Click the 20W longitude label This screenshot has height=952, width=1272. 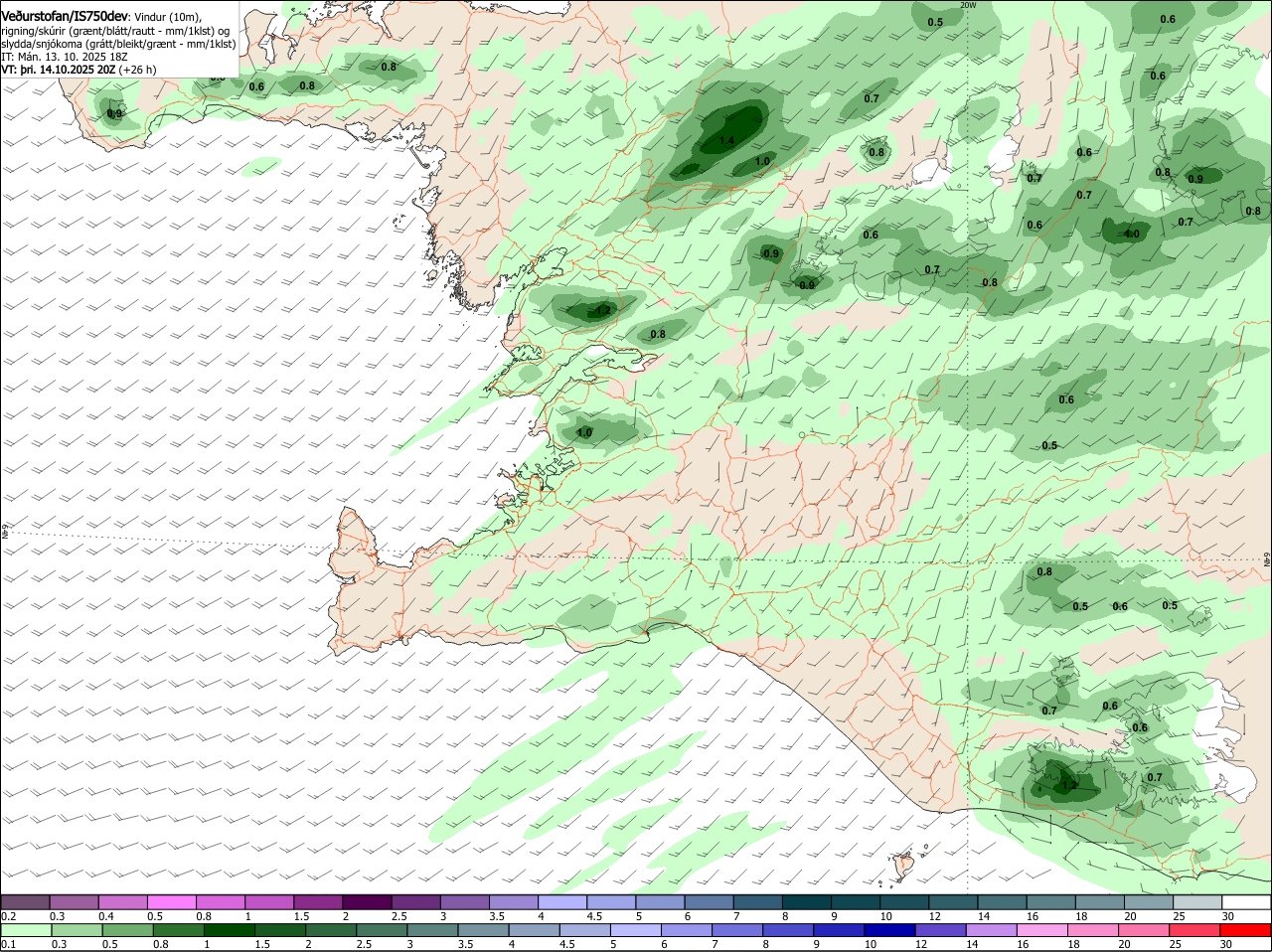click(x=968, y=5)
